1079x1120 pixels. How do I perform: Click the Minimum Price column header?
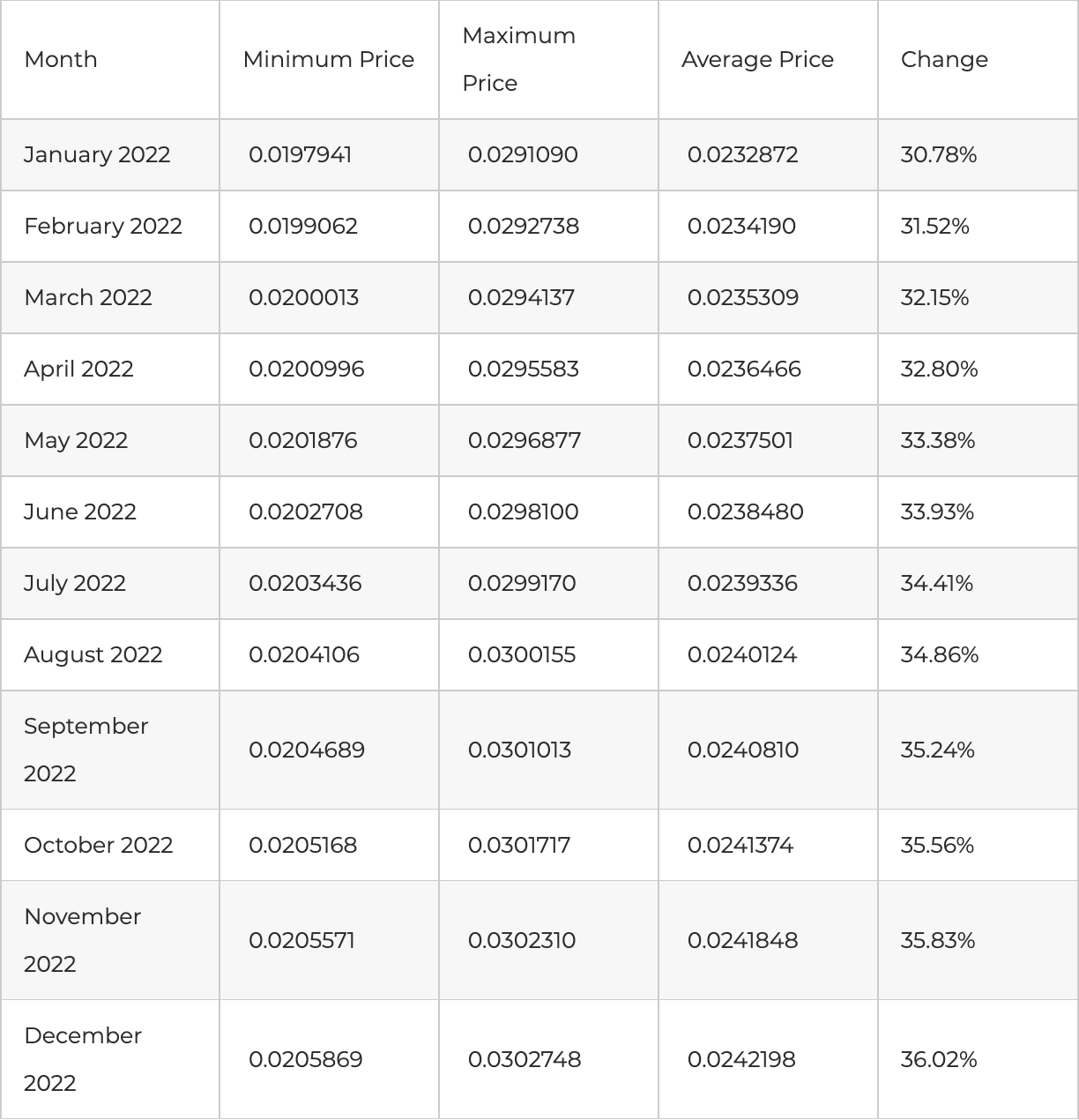tap(328, 59)
